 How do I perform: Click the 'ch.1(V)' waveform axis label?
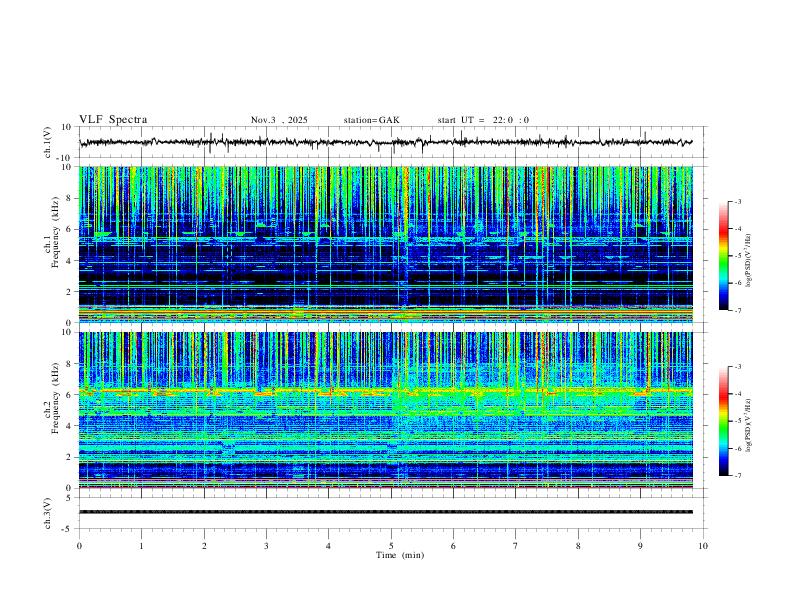[49, 142]
